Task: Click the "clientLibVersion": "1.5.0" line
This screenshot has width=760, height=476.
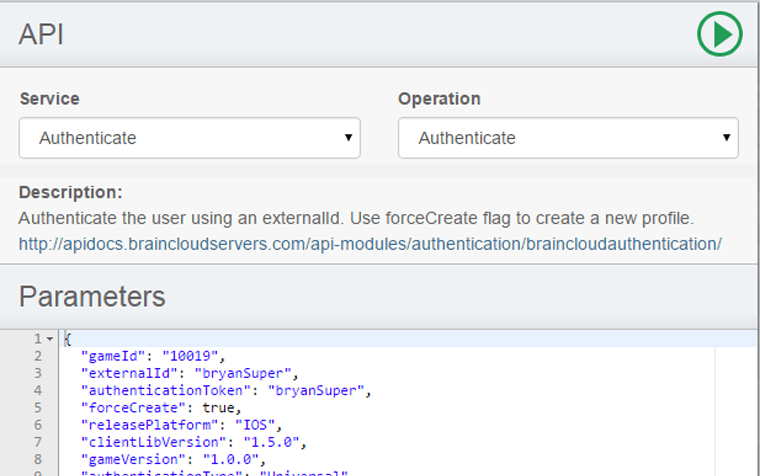Action: pos(193,442)
